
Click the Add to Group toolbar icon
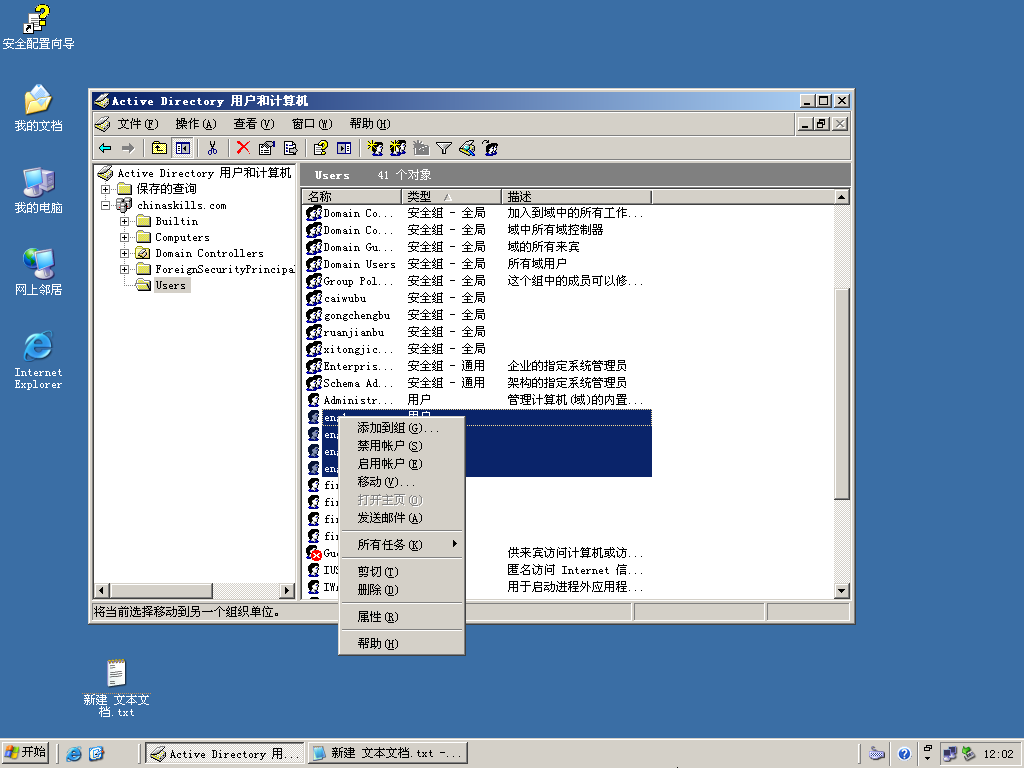490,148
